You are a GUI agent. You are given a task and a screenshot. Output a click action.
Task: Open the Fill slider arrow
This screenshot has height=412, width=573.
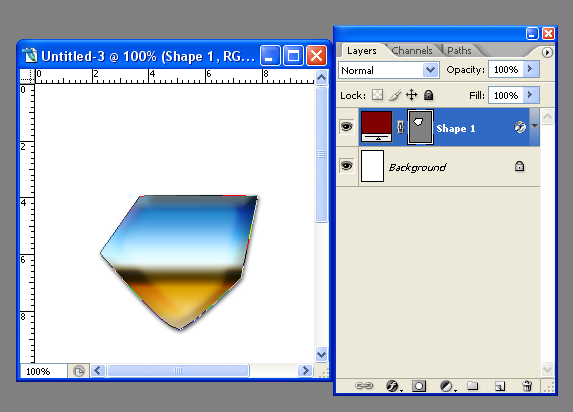531,95
